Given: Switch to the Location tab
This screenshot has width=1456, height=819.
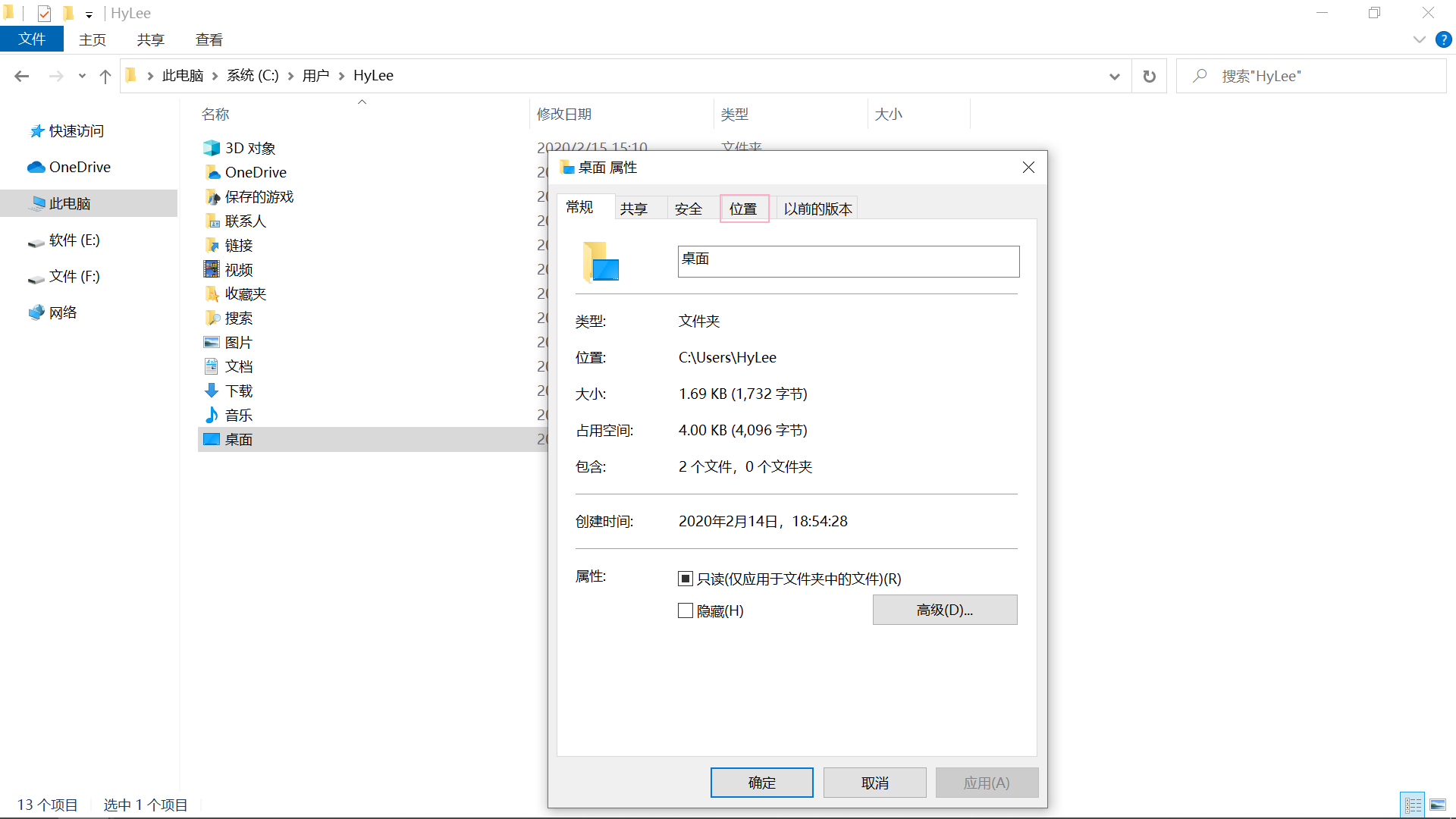Looking at the screenshot, I should [743, 209].
